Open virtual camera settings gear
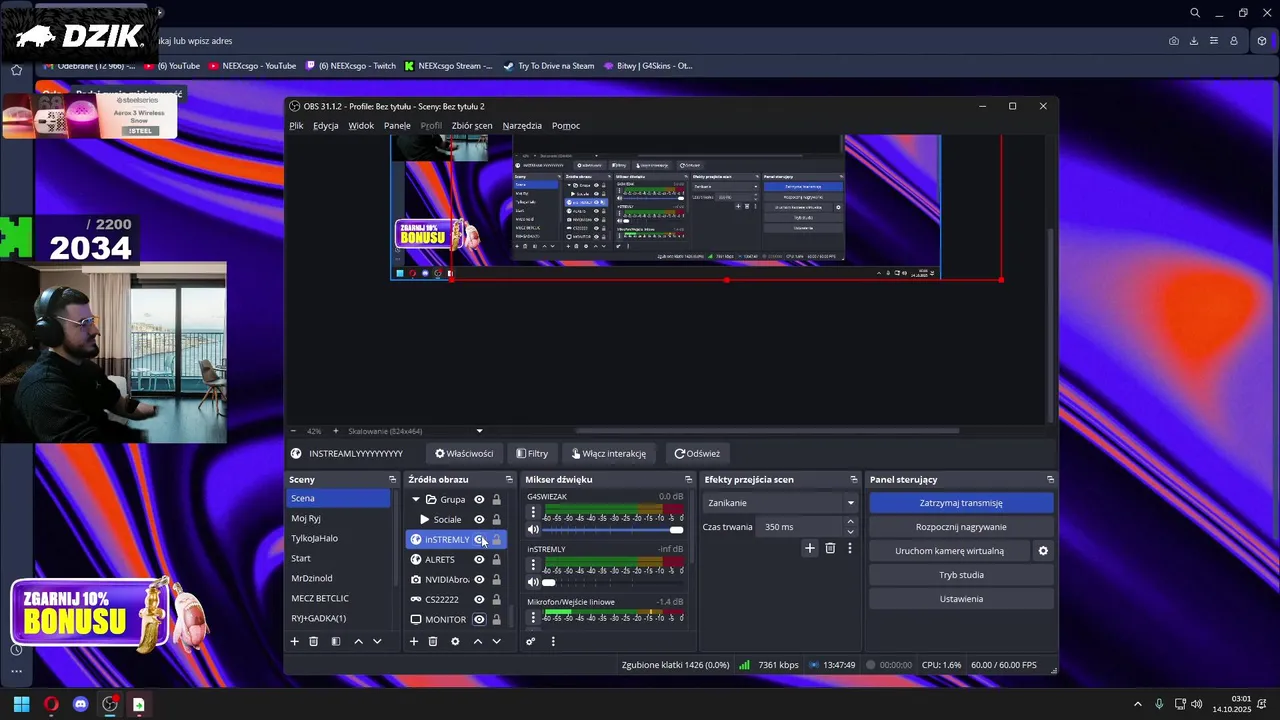This screenshot has height=720, width=1280. [1043, 551]
